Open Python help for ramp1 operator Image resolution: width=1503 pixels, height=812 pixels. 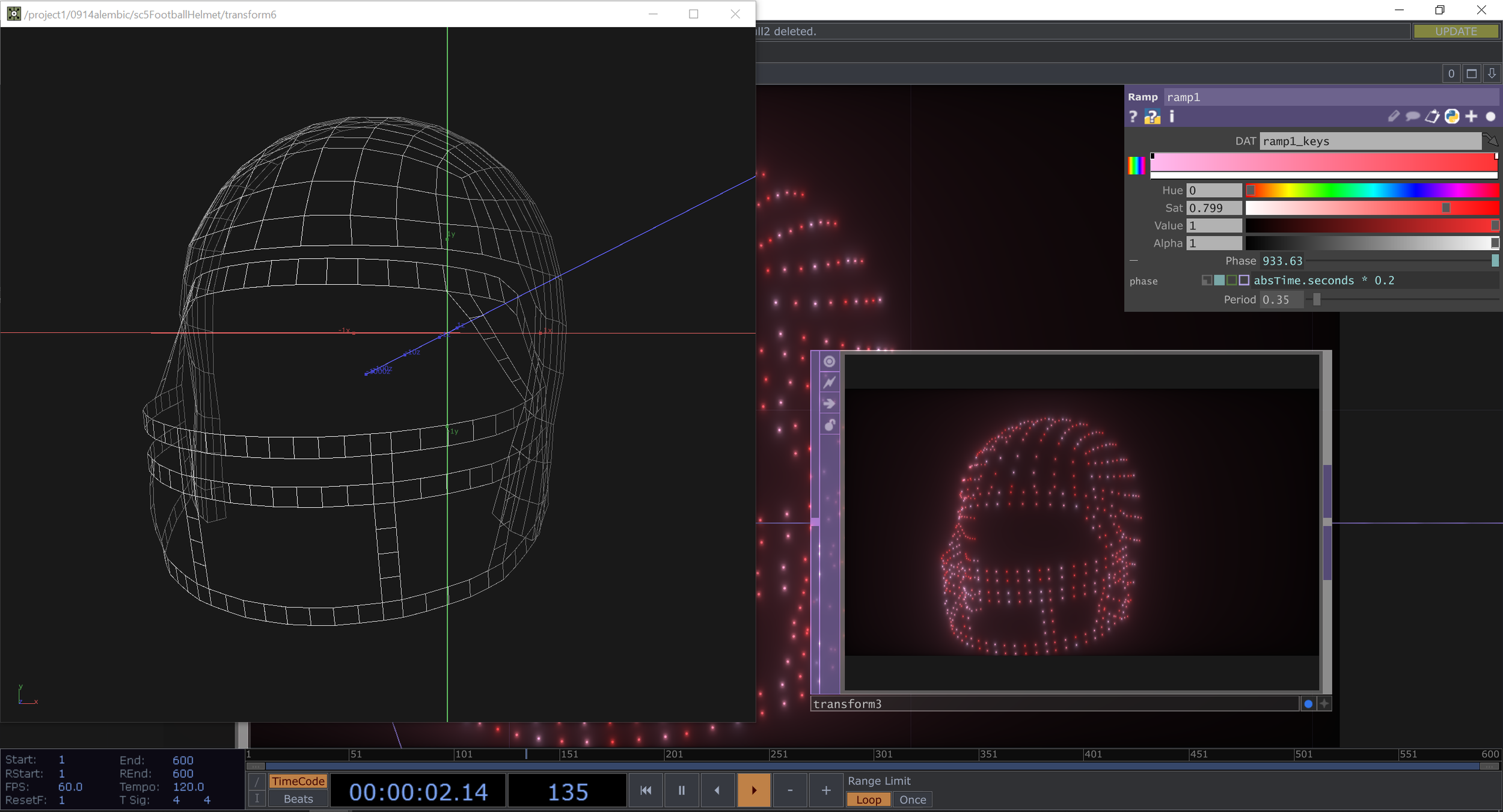tap(1152, 117)
